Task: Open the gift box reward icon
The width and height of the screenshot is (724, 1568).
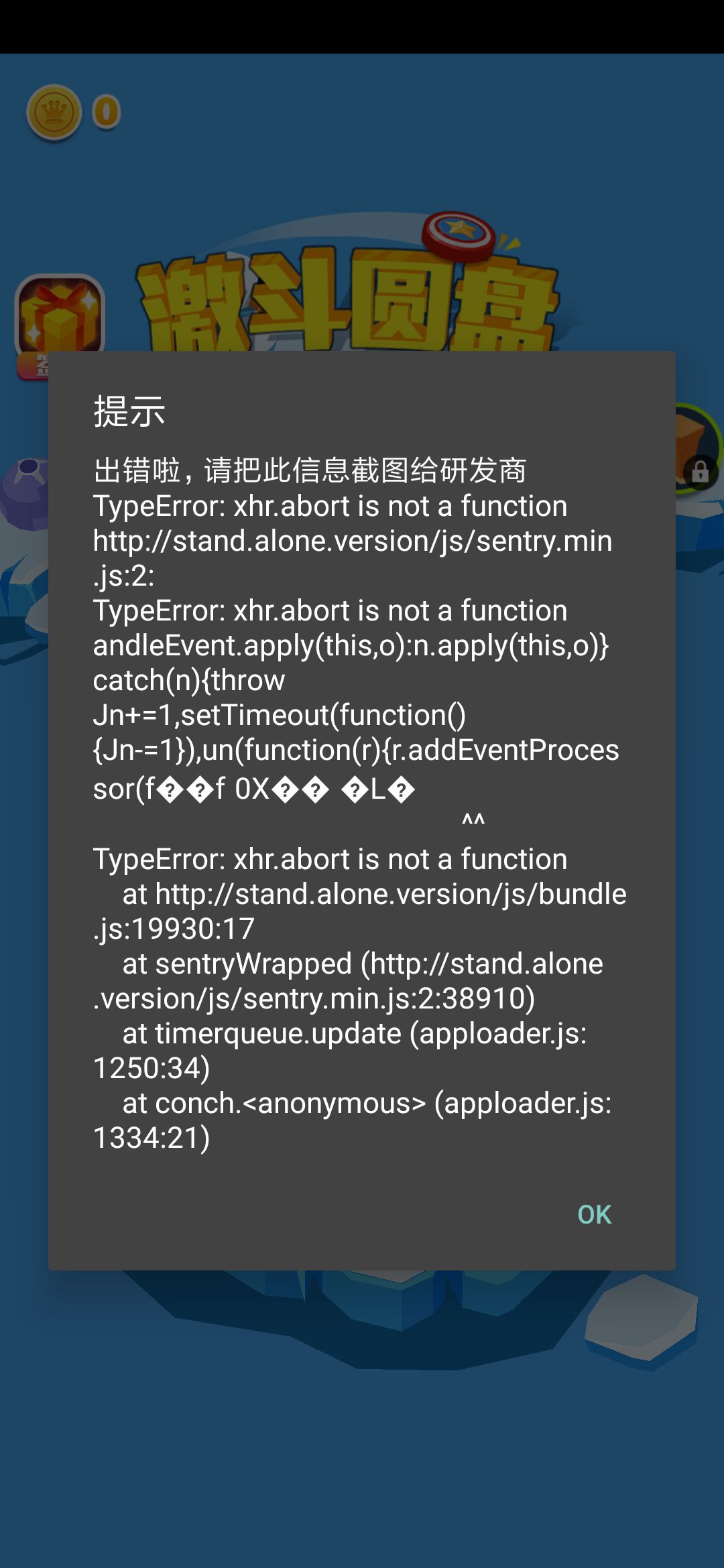Action: point(60,314)
